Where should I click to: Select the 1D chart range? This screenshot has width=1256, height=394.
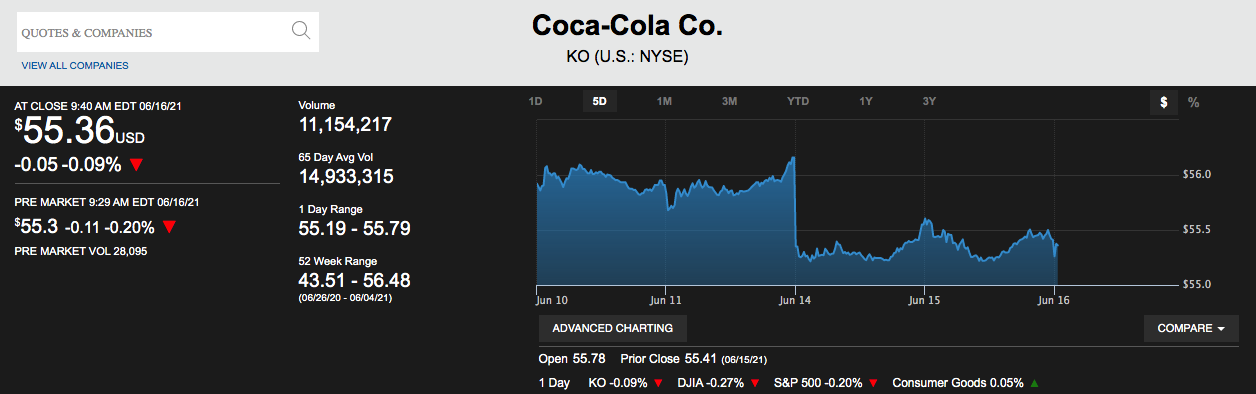(x=535, y=101)
